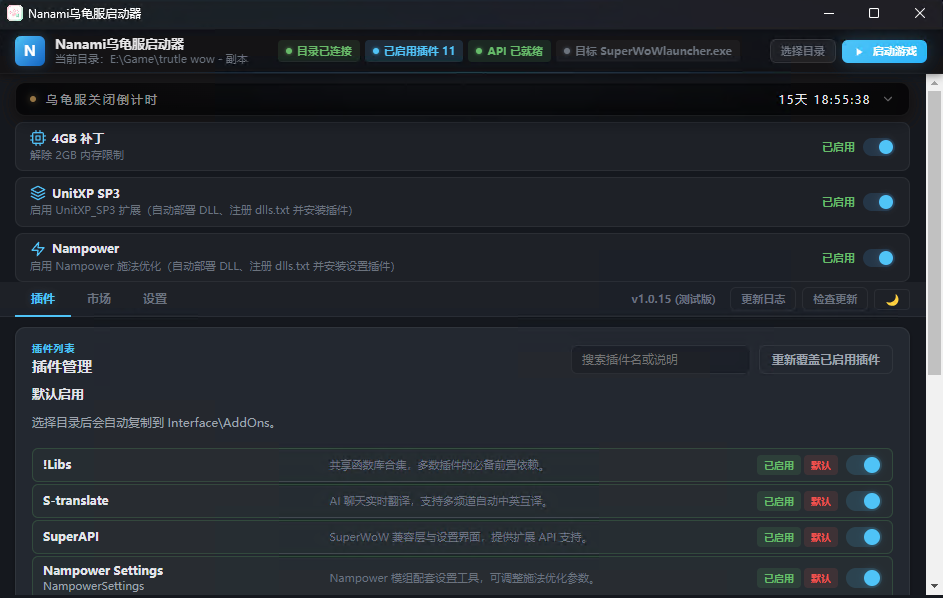Click the v1.0.15 (测试版) version label
Viewport: 943px width, 598px height.
(x=673, y=299)
